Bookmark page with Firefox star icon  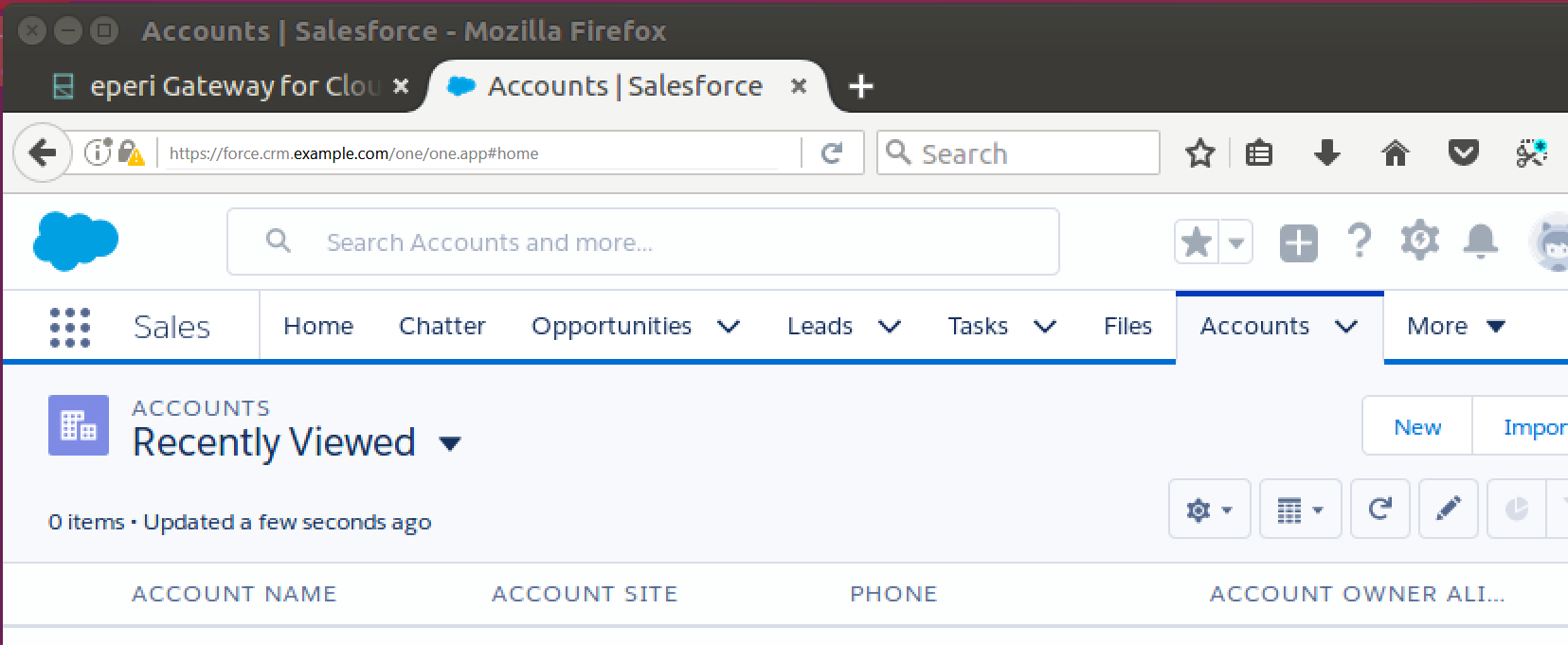pos(1200,152)
